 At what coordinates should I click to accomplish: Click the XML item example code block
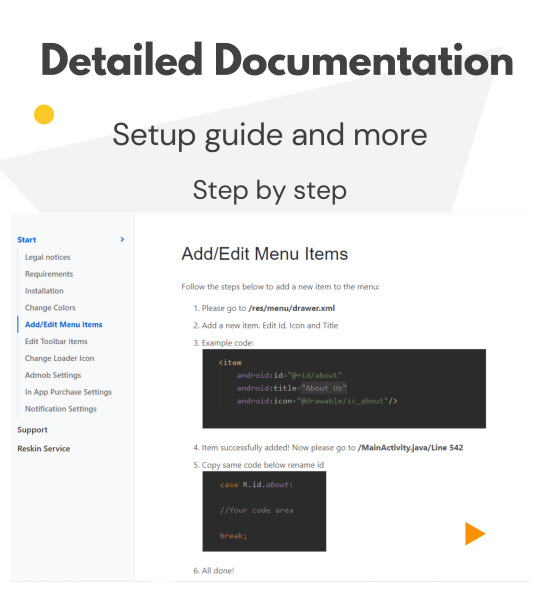click(x=344, y=389)
